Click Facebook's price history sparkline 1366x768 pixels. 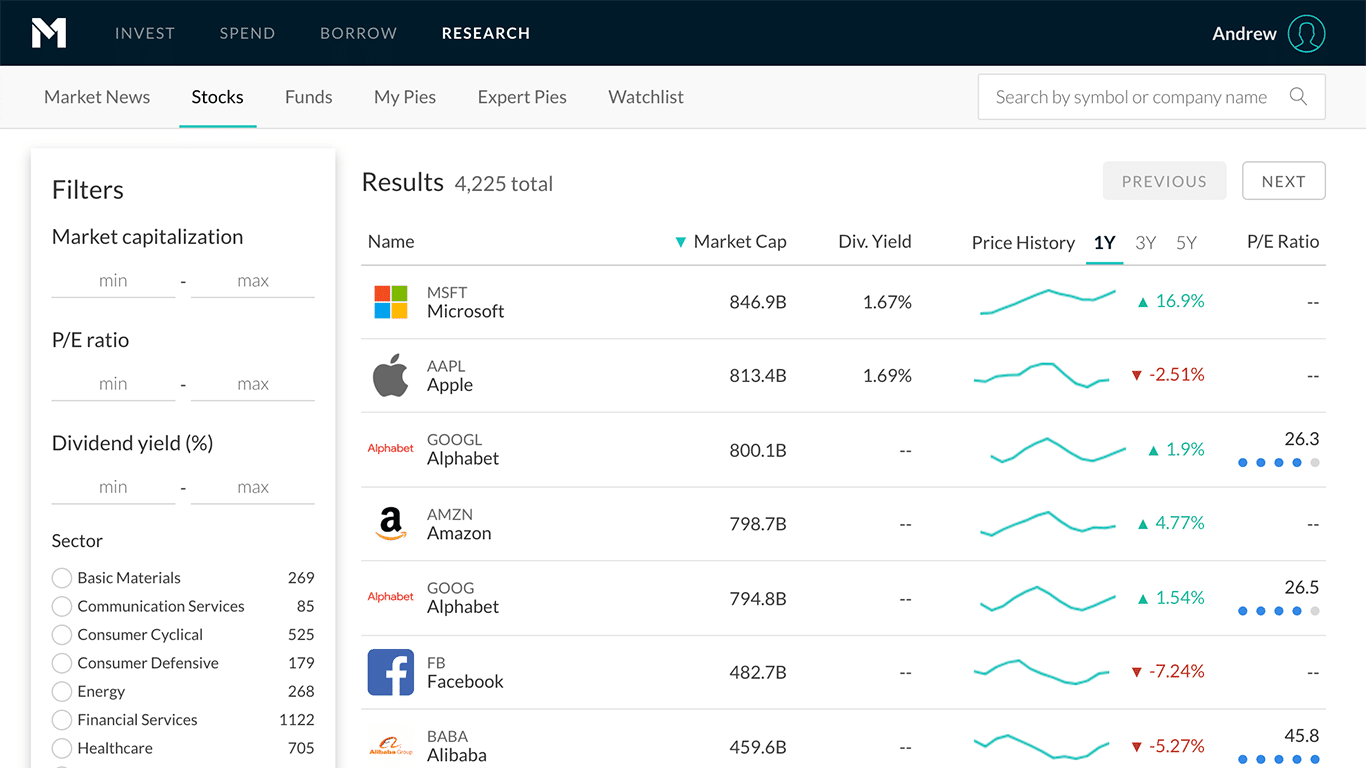(1041, 672)
